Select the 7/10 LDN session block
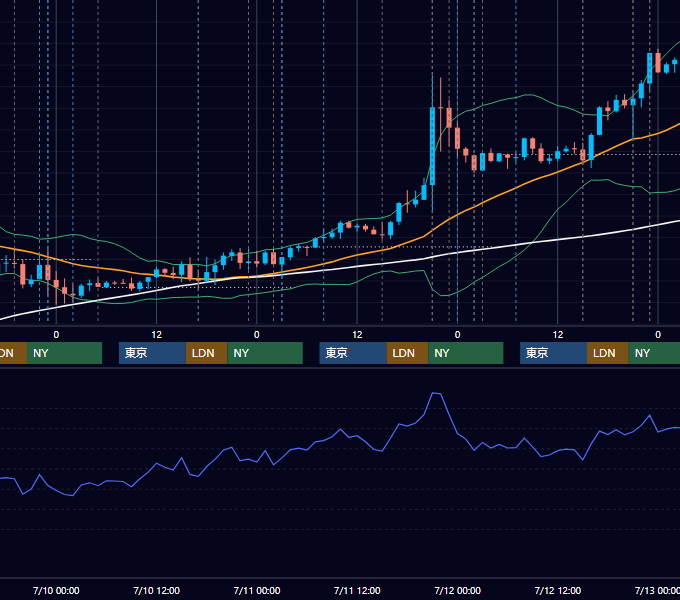The height and width of the screenshot is (600, 680). [x=206, y=353]
